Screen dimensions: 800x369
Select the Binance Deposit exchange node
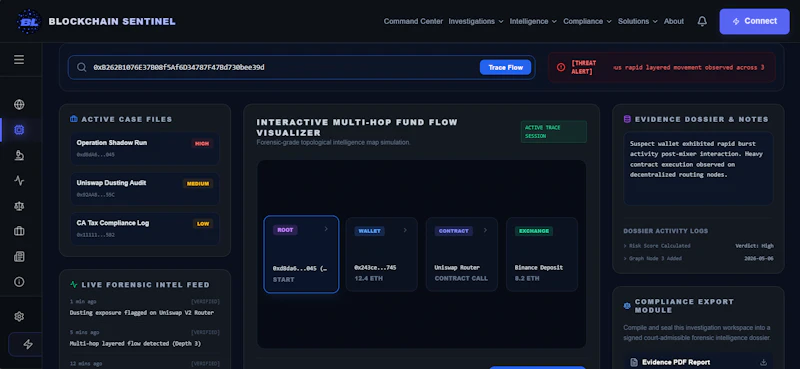point(542,254)
